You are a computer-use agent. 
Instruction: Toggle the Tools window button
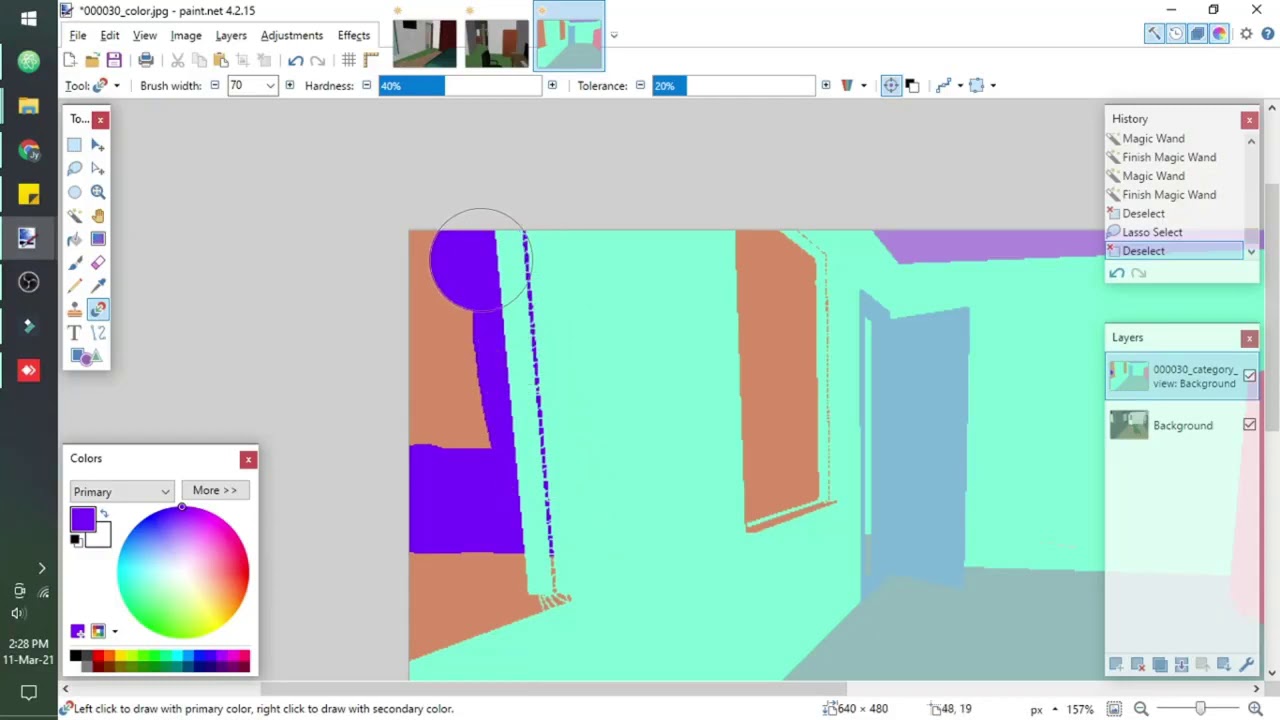[x=1154, y=34]
